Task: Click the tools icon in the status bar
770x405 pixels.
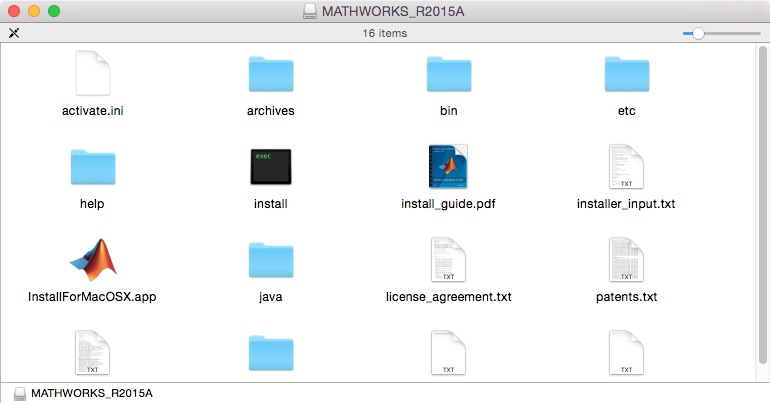Action: click(14, 33)
